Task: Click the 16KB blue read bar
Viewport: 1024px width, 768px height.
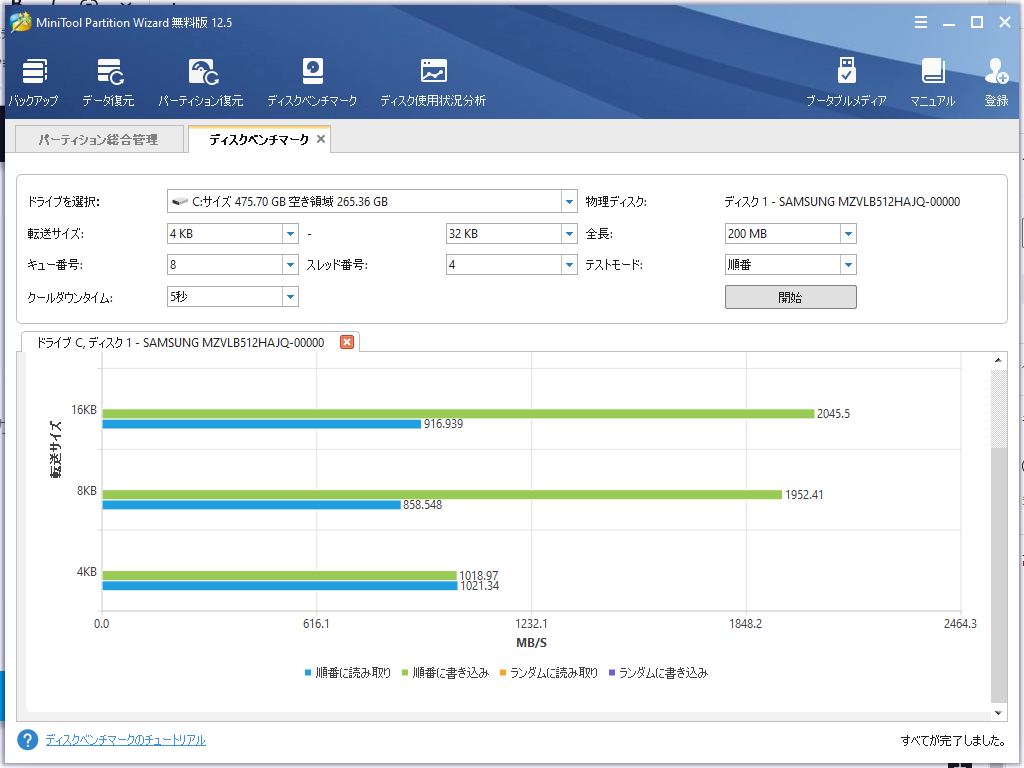Action: [x=261, y=424]
